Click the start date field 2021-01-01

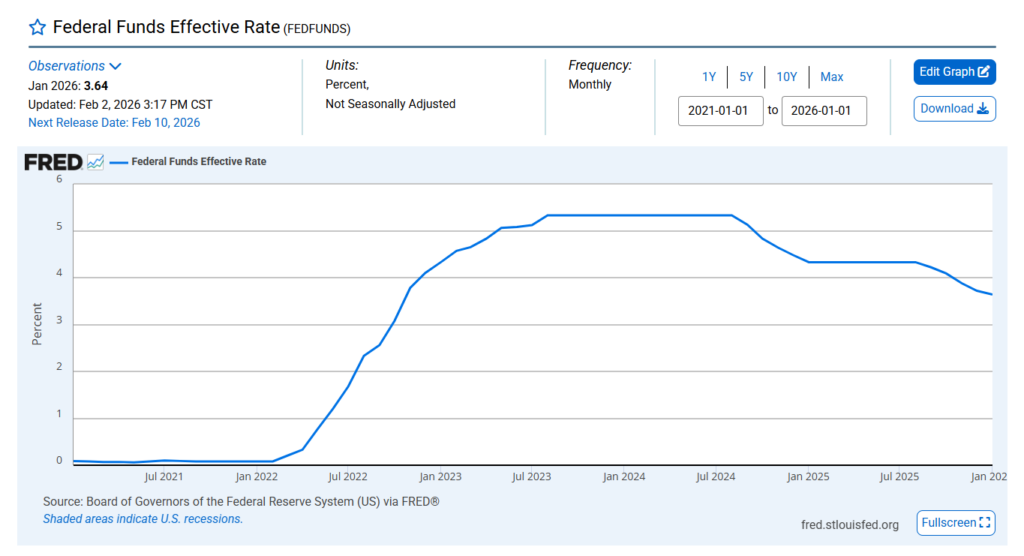721,111
